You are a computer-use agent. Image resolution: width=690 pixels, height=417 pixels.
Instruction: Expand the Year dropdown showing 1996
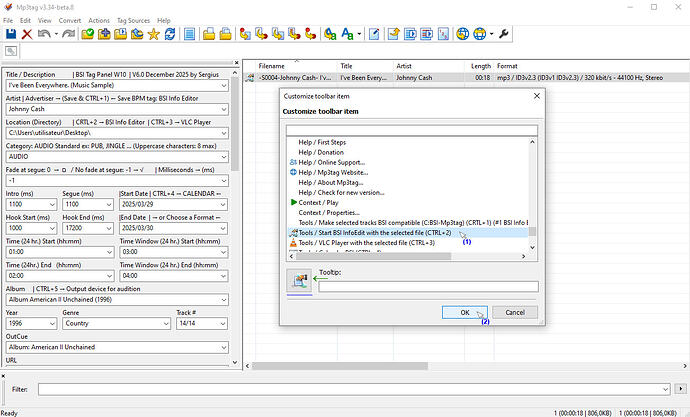tap(52, 323)
